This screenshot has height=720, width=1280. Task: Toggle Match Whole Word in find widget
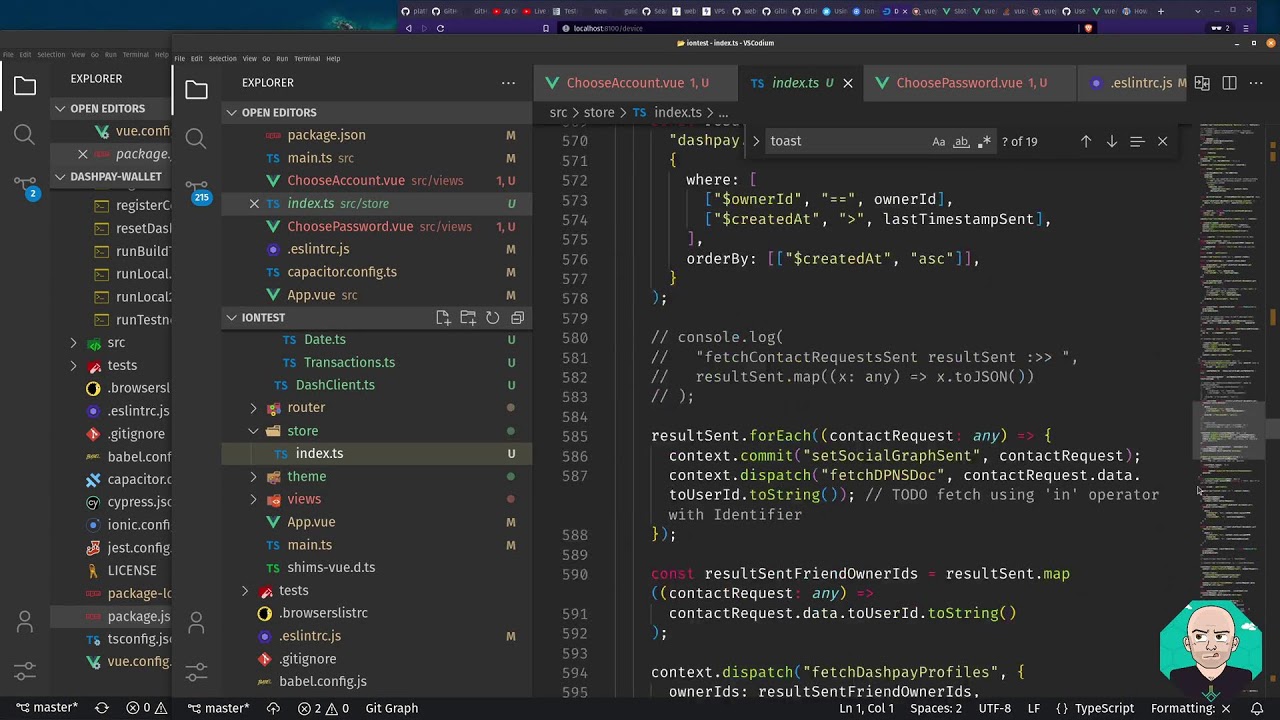pos(961,141)
